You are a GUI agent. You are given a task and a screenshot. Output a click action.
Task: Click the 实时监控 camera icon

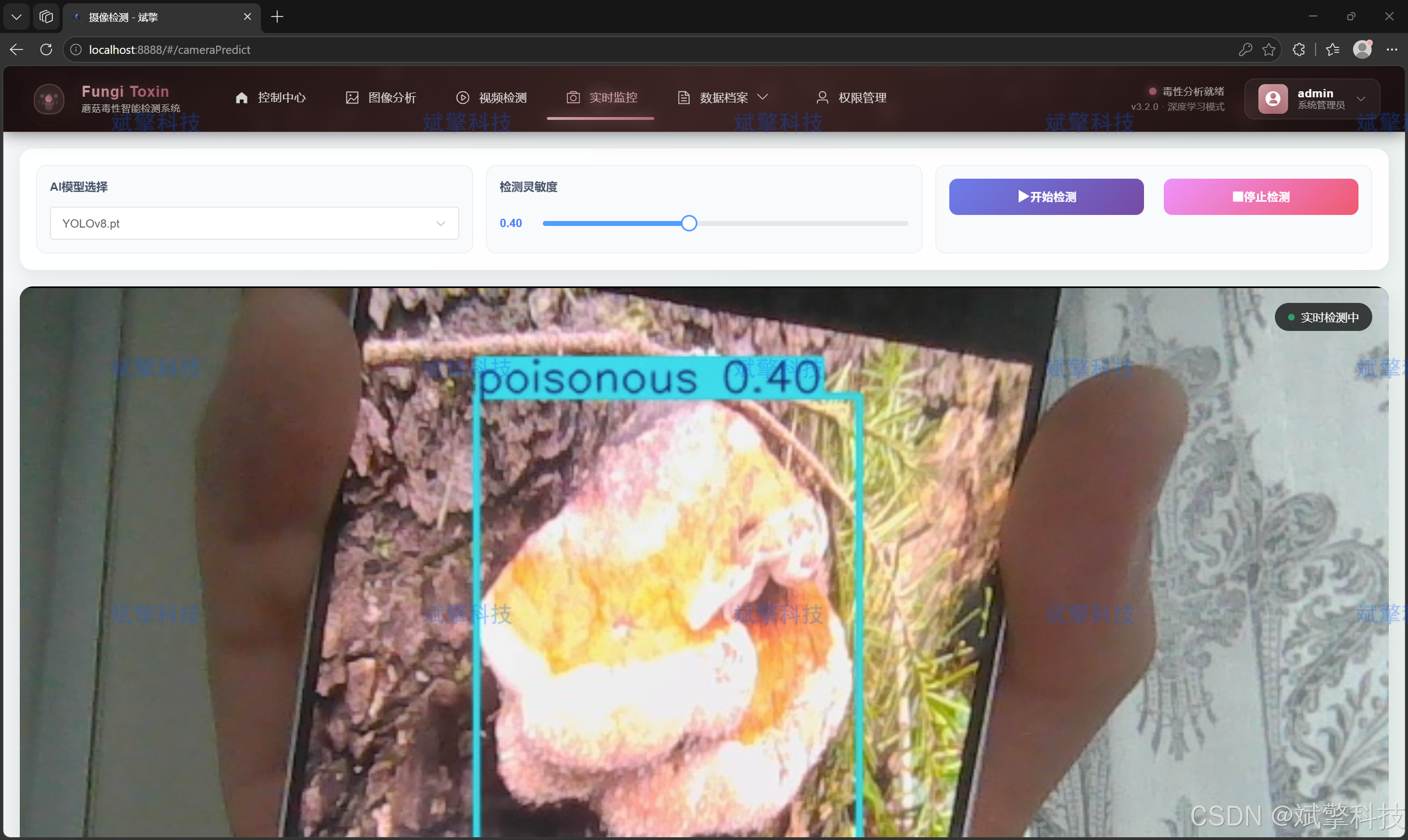pyautogui.click(x=573, y=98)
